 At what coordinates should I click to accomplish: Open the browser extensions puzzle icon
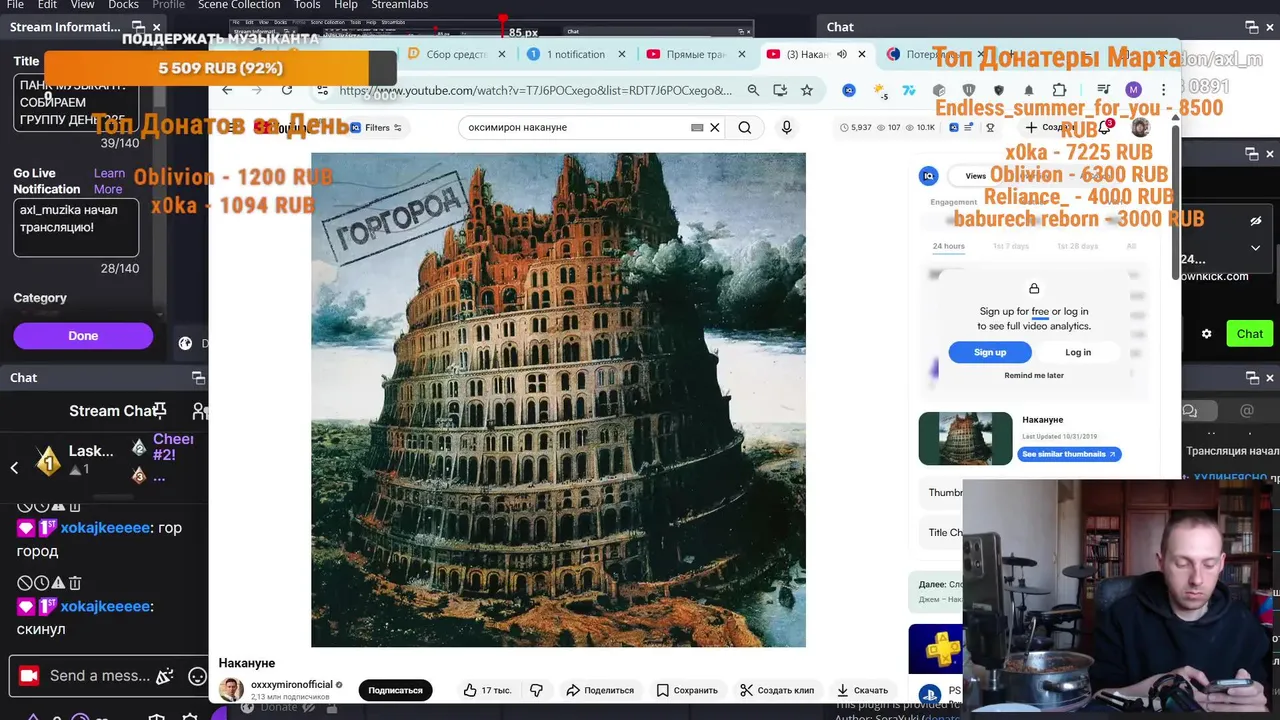point(1059,90)
